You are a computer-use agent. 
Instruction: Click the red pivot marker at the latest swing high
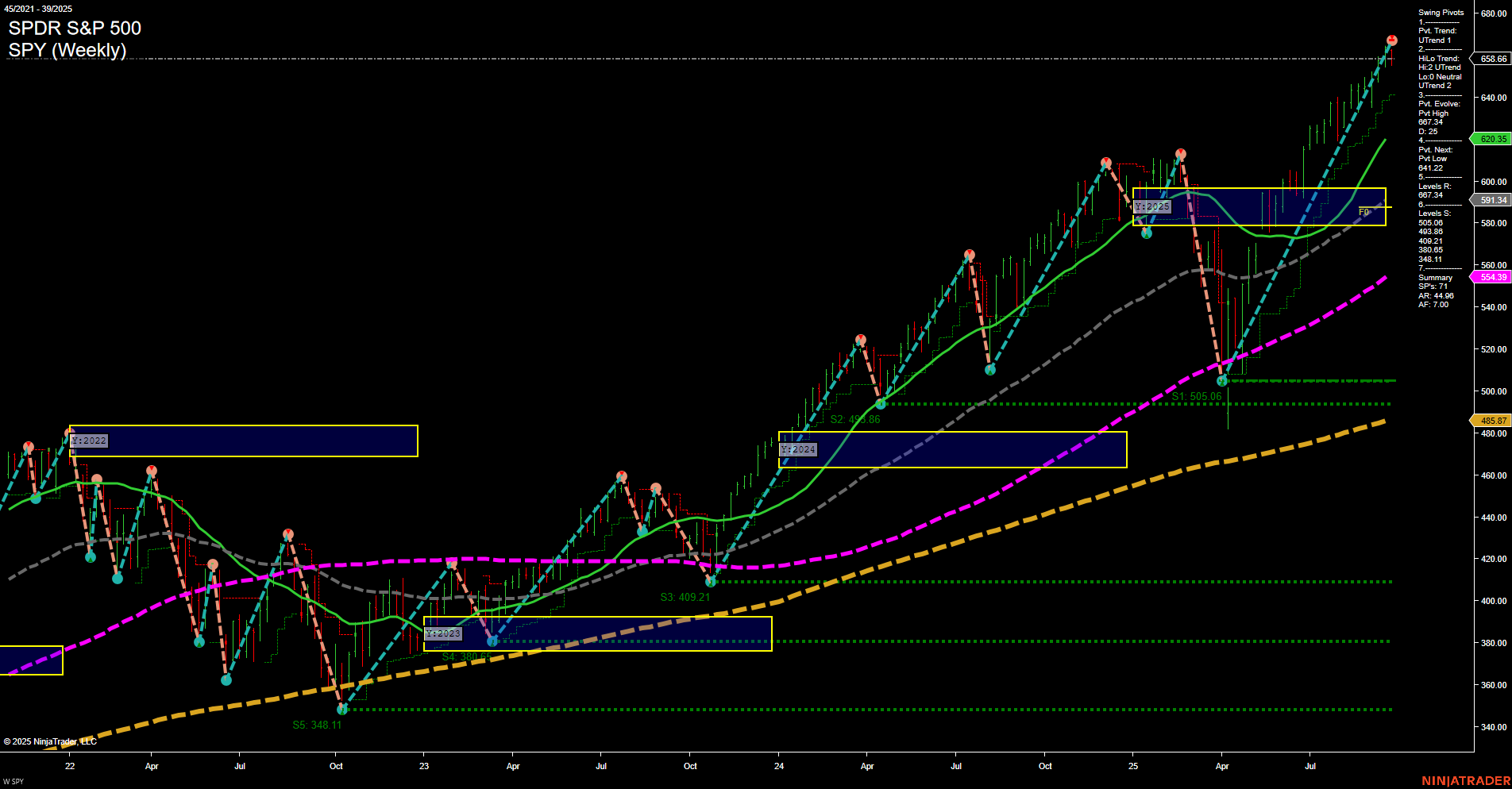coord(1391,37)
